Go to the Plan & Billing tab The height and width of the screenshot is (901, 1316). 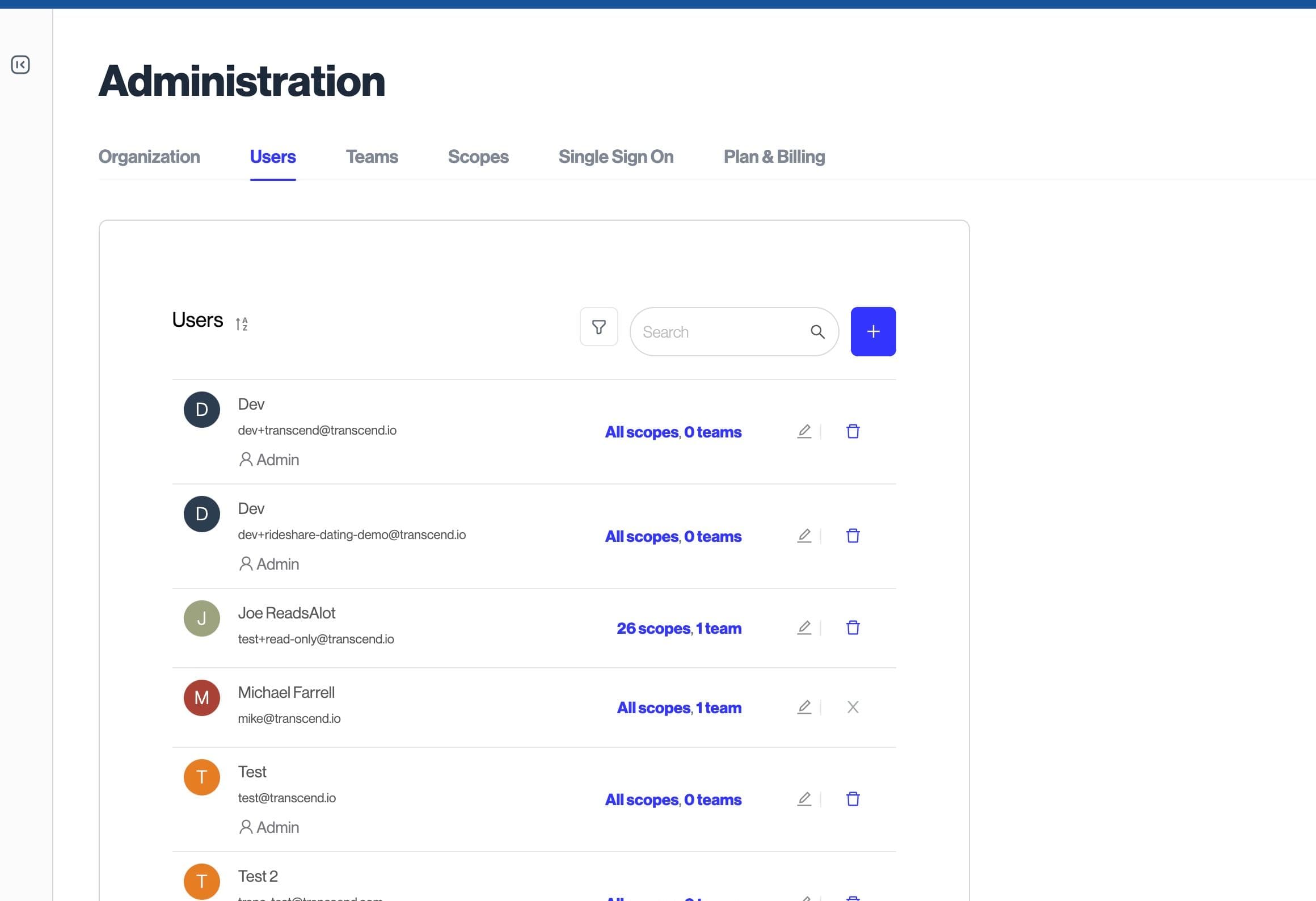[x=774, y=157]
